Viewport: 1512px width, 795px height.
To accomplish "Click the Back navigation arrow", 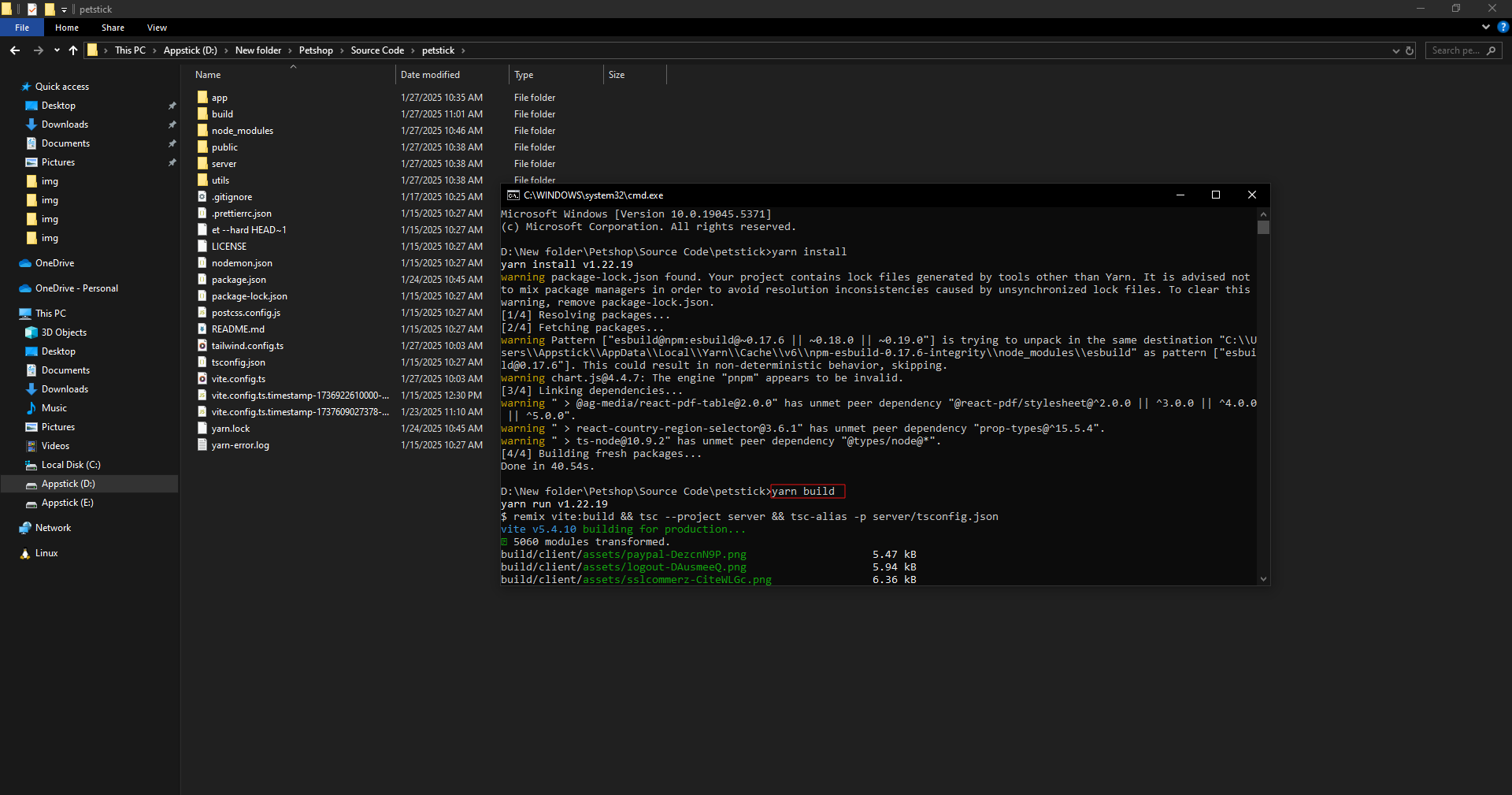I will [15, 50].
